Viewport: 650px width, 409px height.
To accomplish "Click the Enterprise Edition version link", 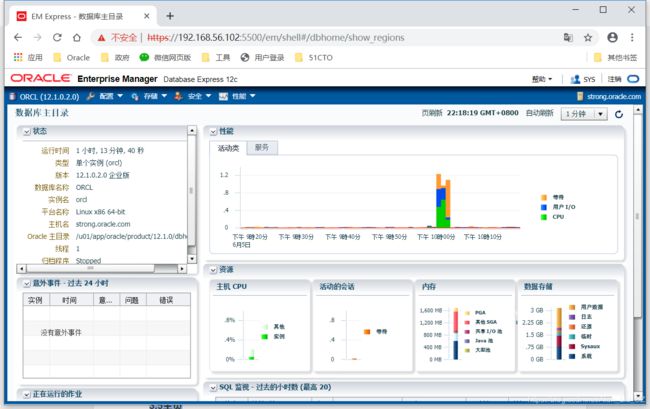I will pyautogui.click(x=119, y=175).
